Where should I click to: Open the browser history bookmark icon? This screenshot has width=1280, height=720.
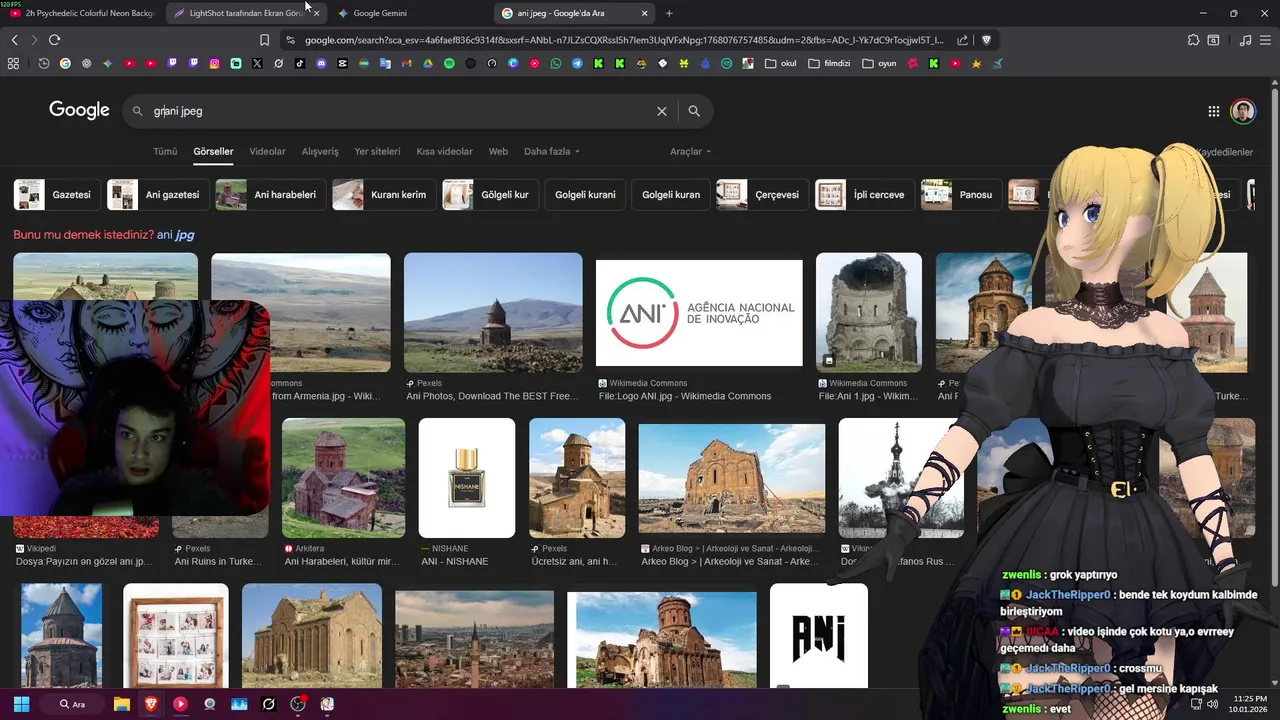(44, 63)
